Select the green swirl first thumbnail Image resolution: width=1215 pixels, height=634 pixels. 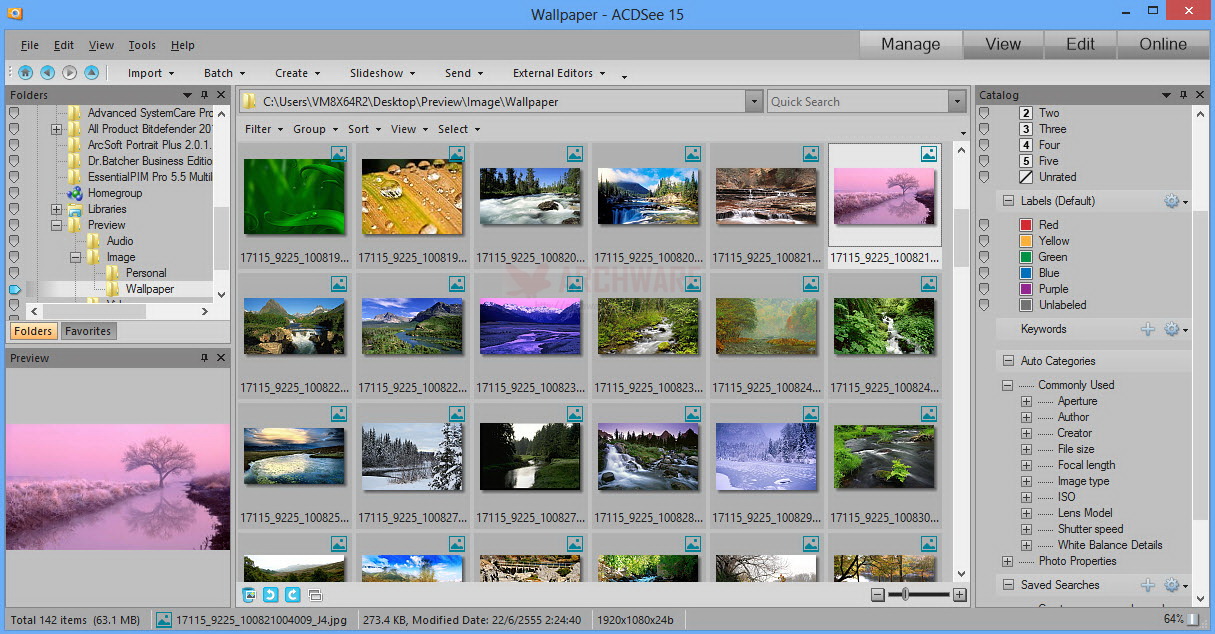pyautogui.click(x=294, y=196)
